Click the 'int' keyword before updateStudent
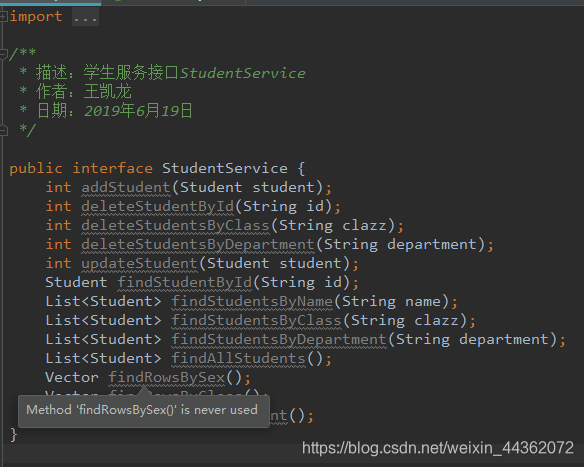Screen dimensions: 584x467 [x=58, y=263]
